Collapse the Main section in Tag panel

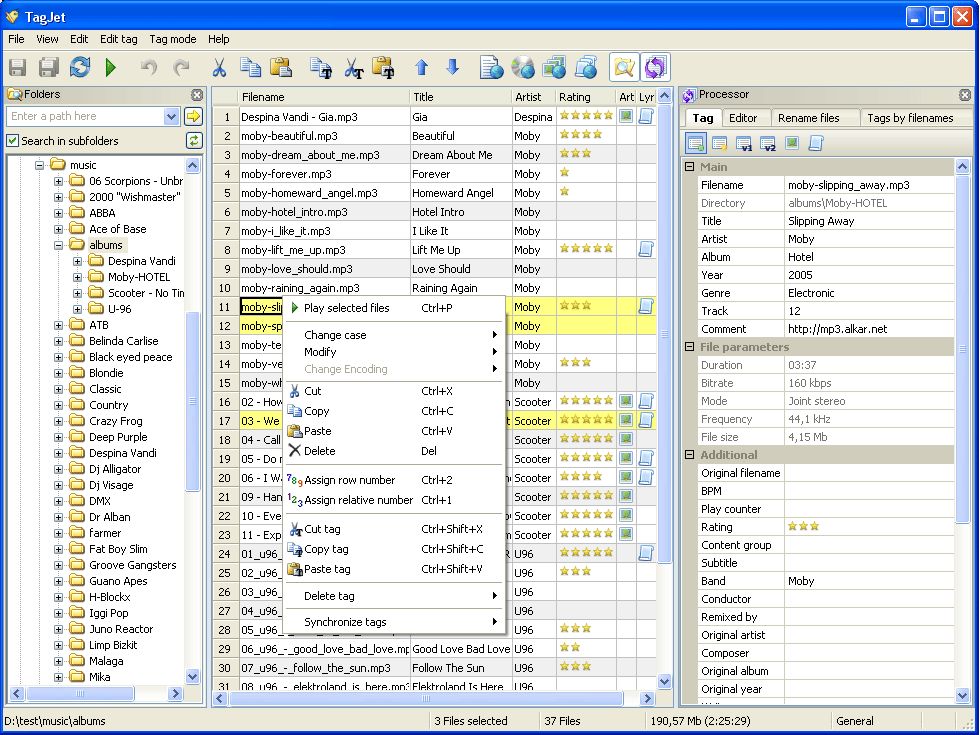coord(692,167)
